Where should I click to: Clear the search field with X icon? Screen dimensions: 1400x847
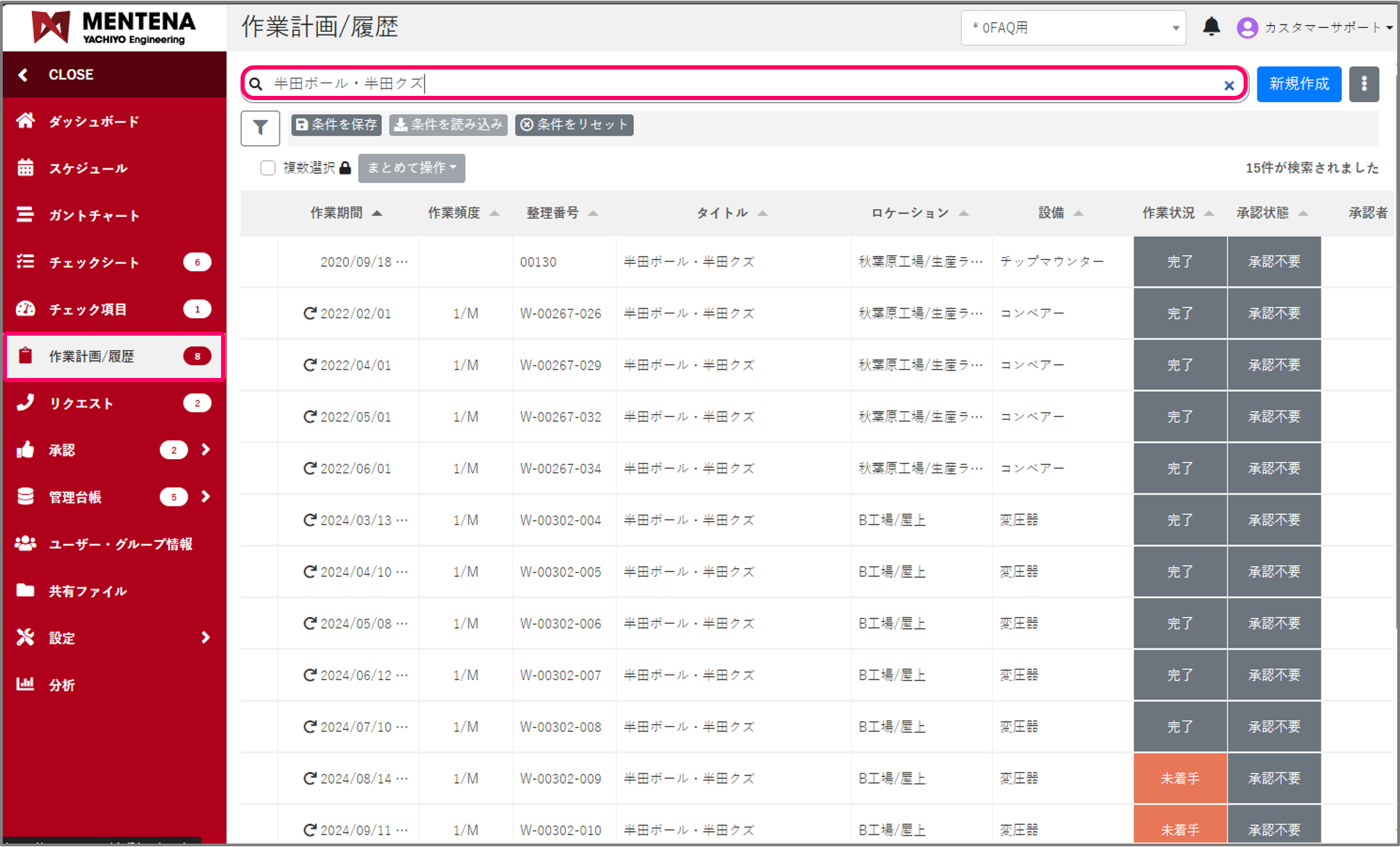pyautogui.click(x=1228, y=85)
